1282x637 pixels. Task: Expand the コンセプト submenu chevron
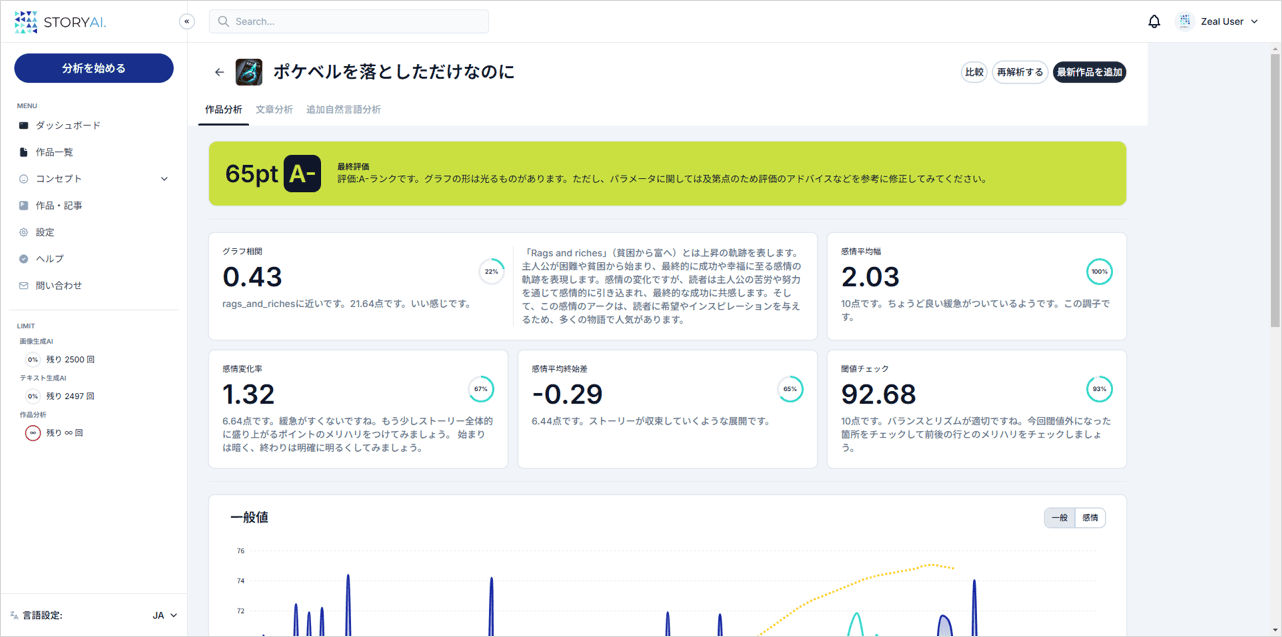coord(164,179)
